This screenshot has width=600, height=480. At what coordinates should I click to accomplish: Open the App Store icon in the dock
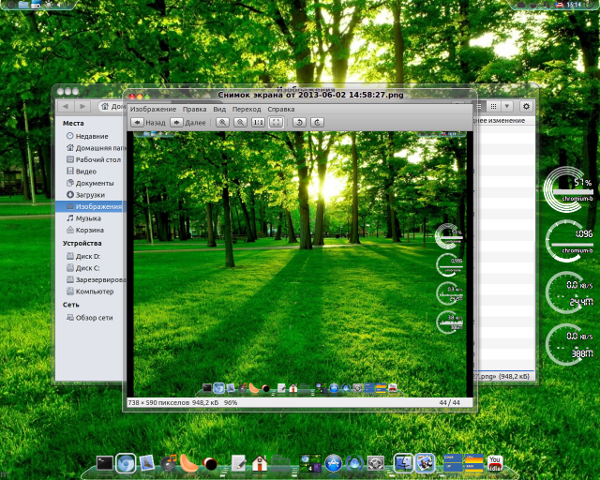pos(333,463)
